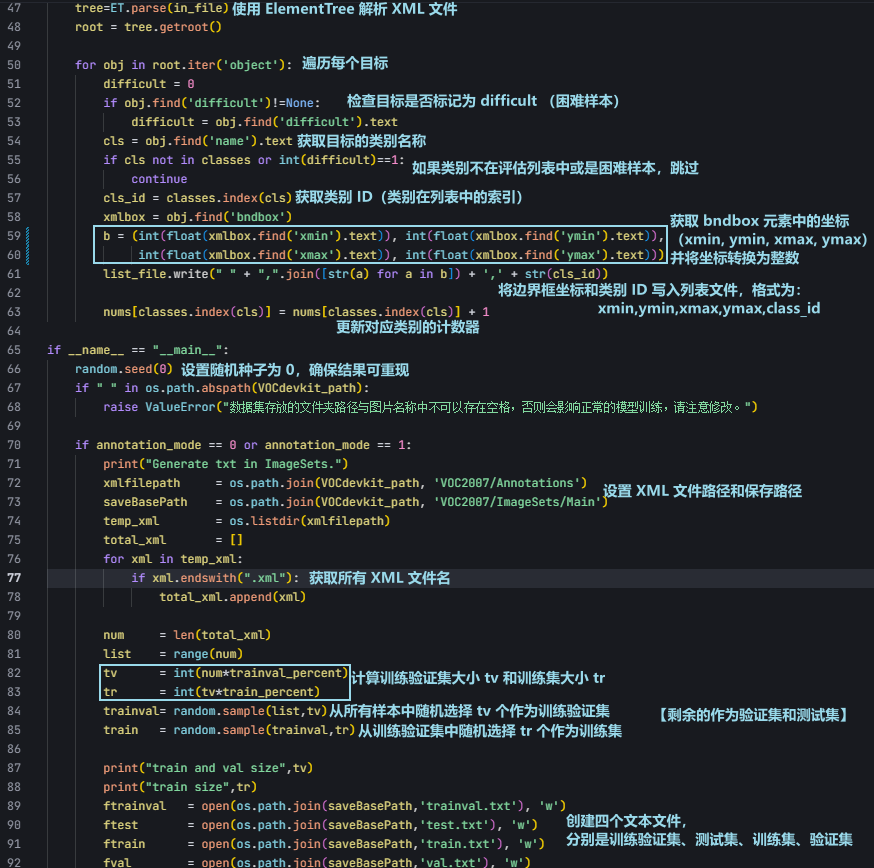The width and height of the screenshot is (874, 868).
Task: Click 'os.listdir(xmlfilepath)' on line 74
Action: pos(309,520)
